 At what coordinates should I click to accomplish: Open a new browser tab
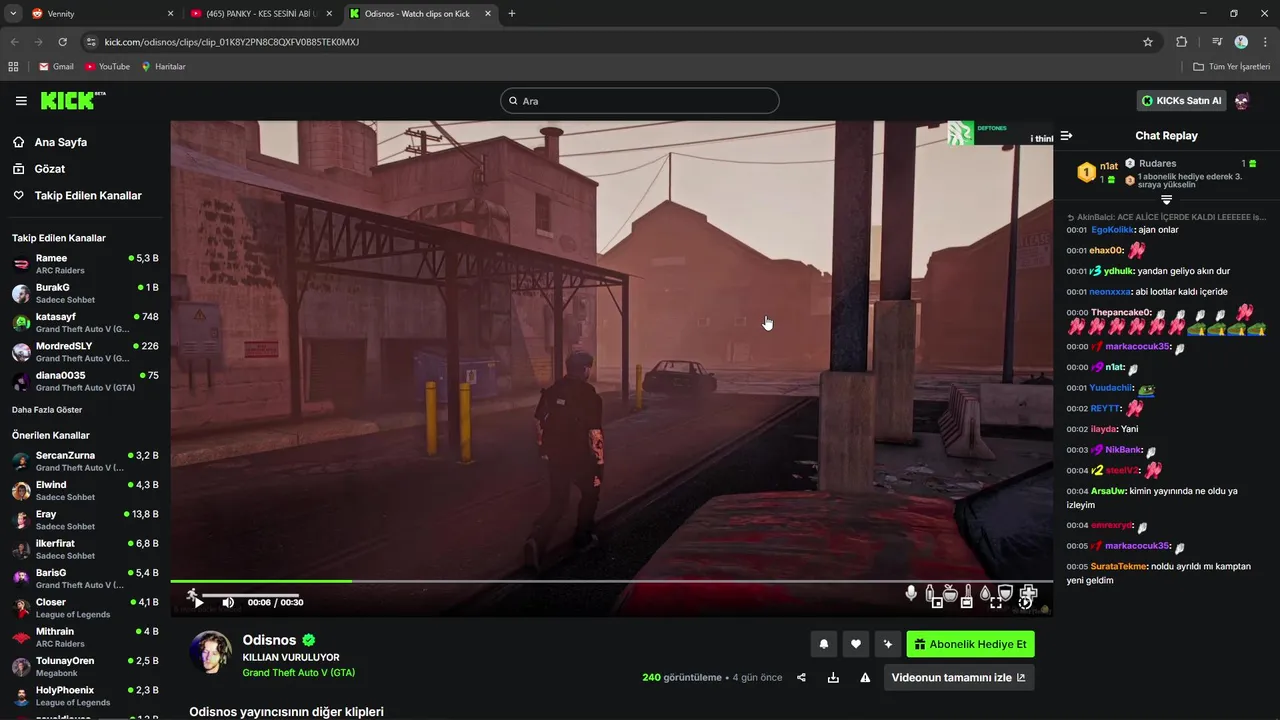coord(512,14)
